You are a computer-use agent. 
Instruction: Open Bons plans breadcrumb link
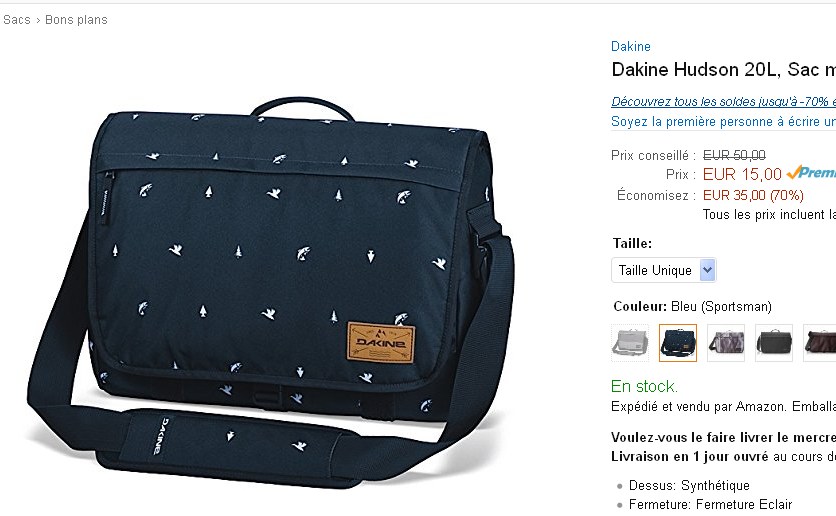tap(76, 20)
